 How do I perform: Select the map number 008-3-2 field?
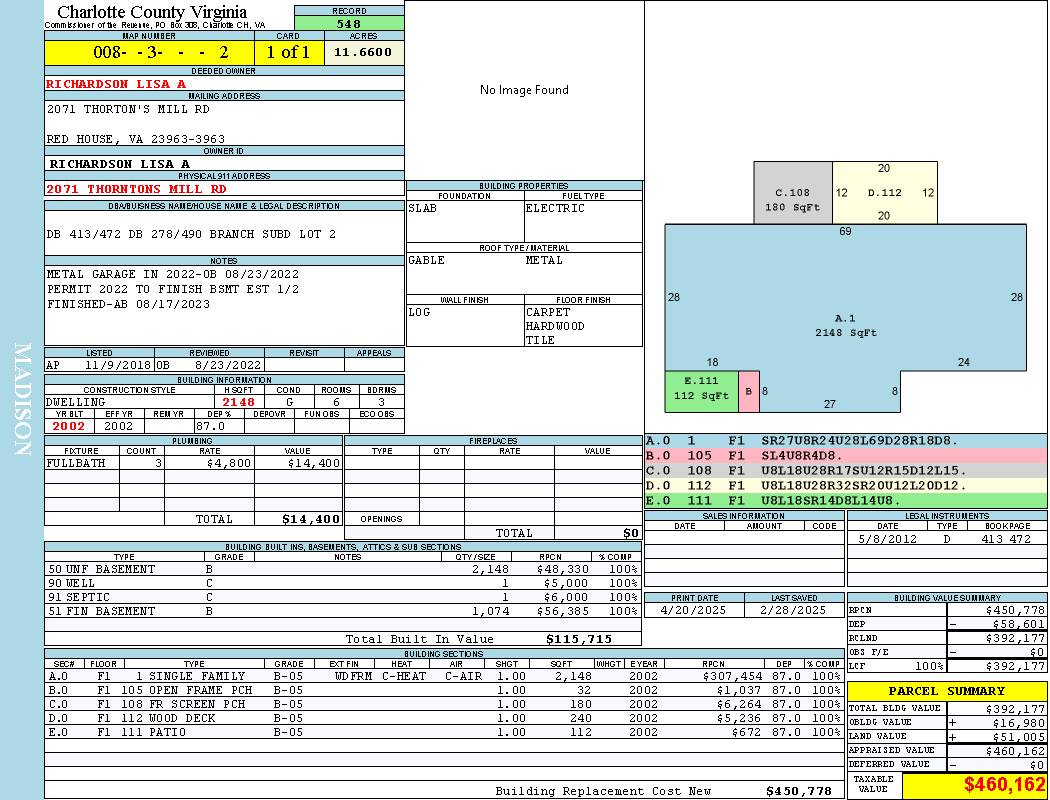pyautogui.click(x=149, y=52)
